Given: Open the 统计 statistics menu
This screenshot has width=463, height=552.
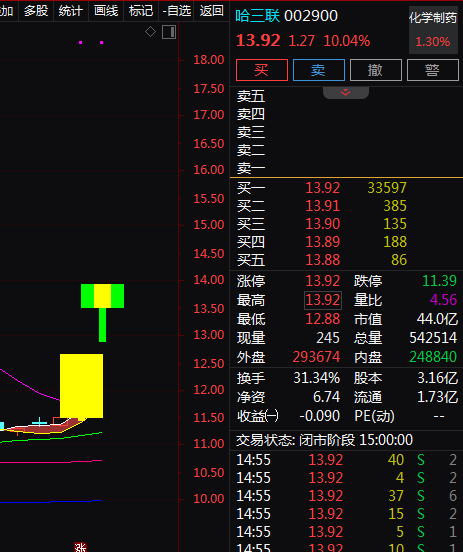Looking at the screenshot, I should coord(71,11).
